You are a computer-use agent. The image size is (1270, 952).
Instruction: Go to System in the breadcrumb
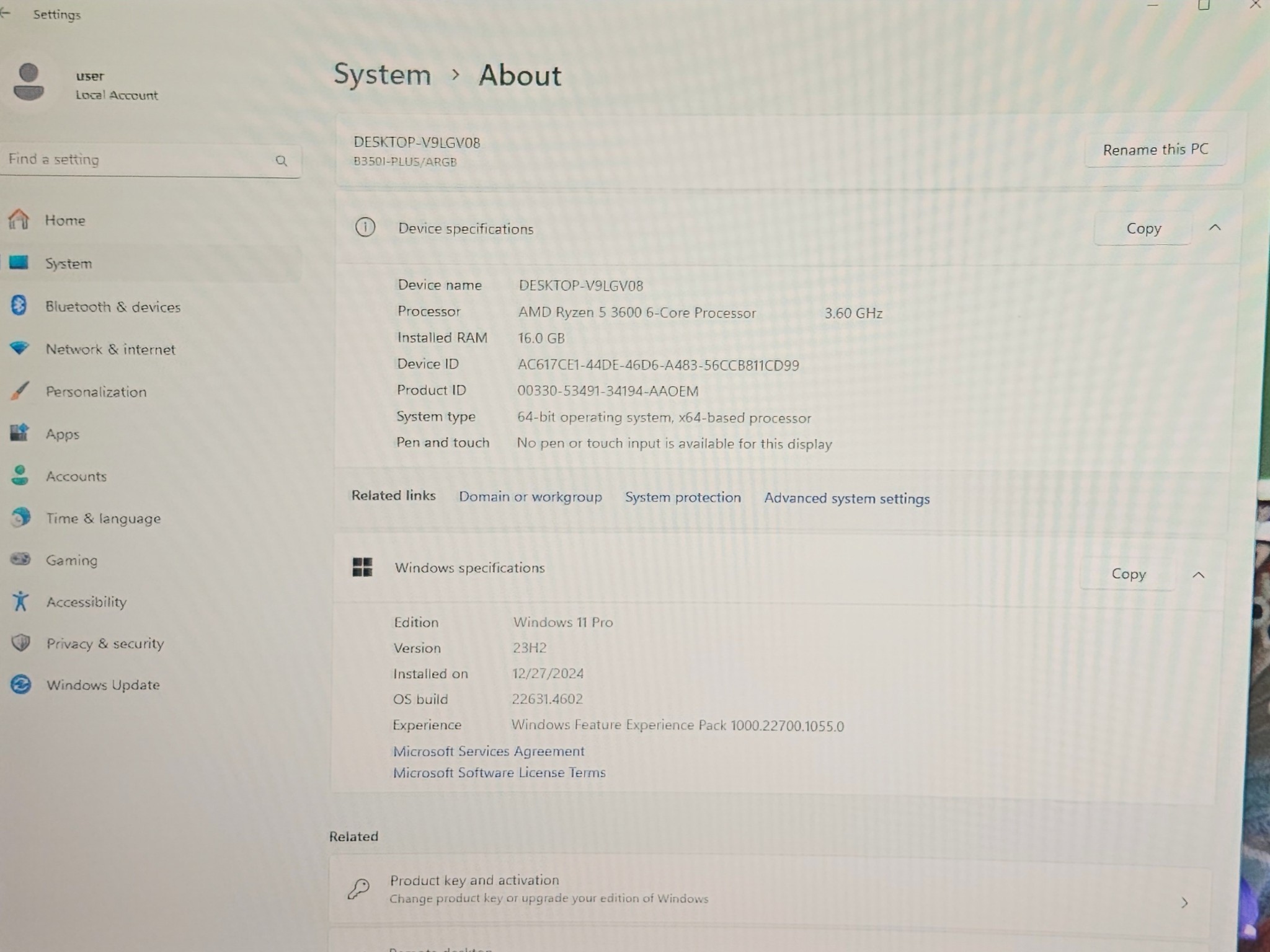382,75
